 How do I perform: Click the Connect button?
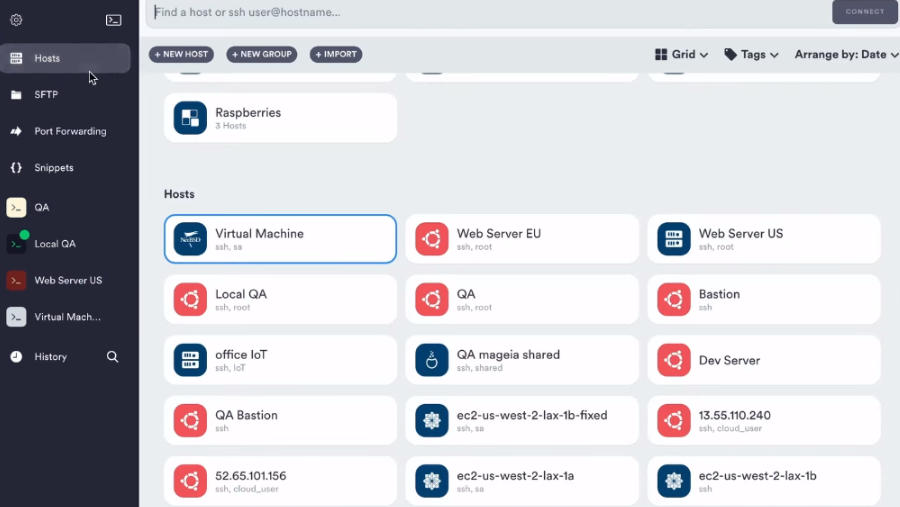click(x=864, y=12)
